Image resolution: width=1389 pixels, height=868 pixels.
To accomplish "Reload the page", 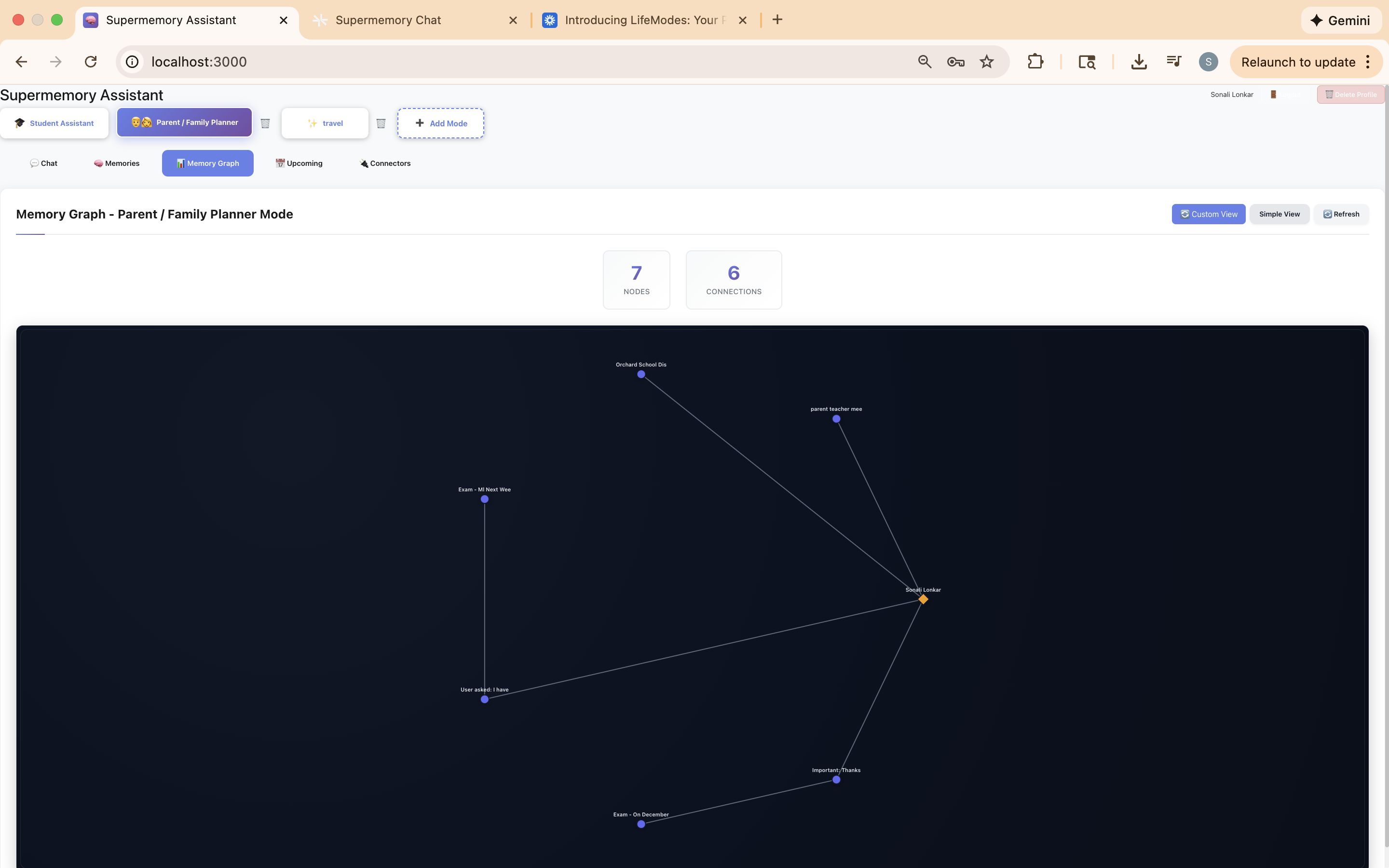I will coord(91,61).
